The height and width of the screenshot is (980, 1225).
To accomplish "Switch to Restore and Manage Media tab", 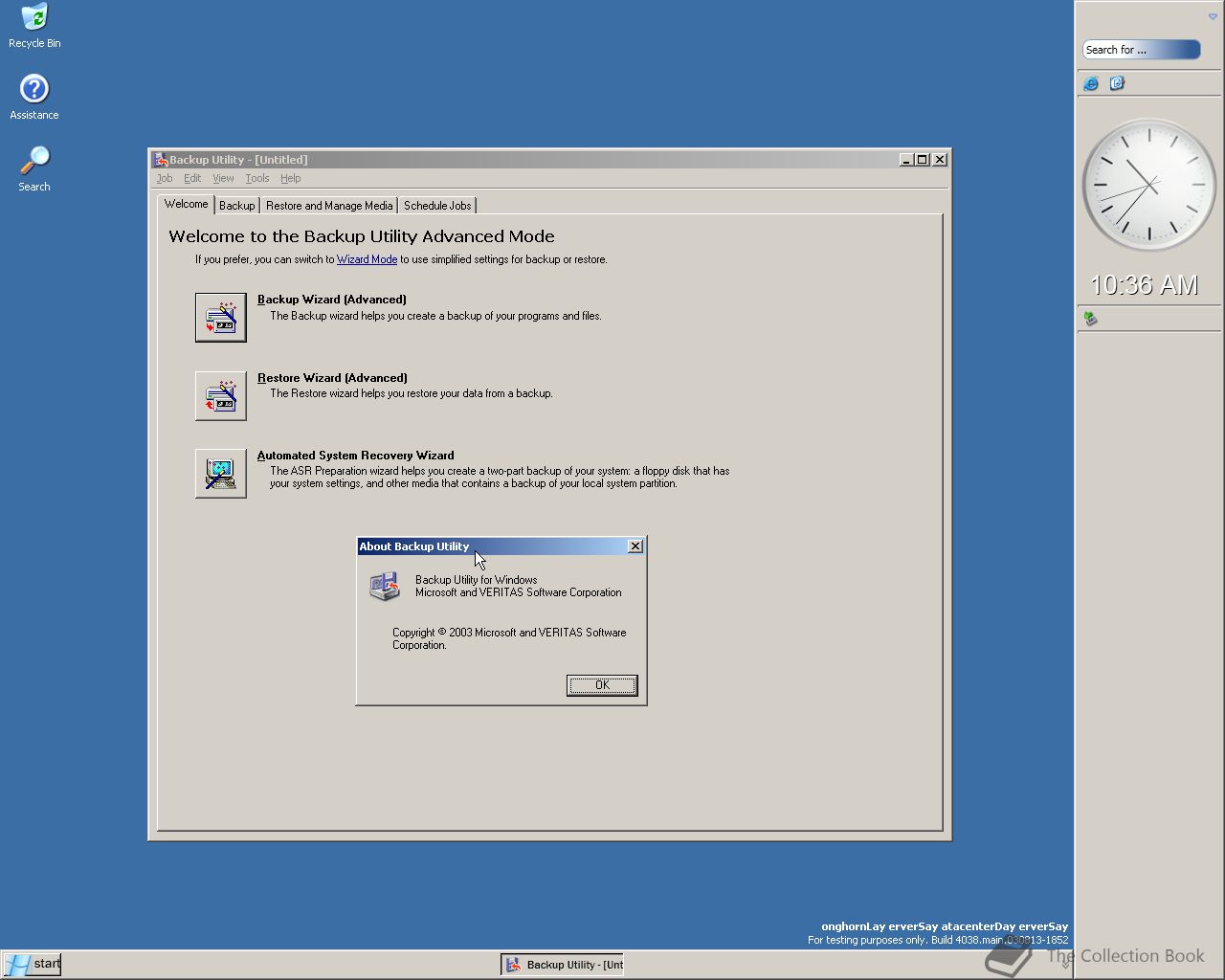I will [x=329, y=206].
